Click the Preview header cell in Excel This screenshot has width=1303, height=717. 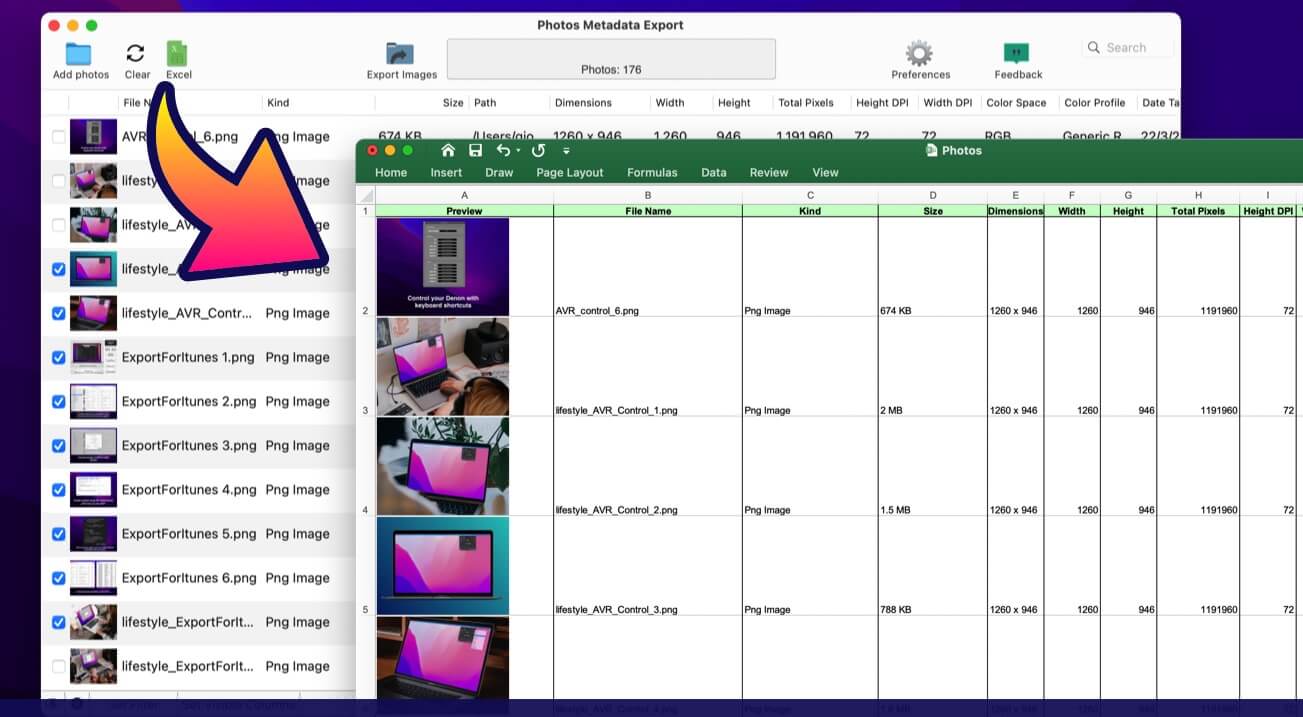pyautogui.click(x=464, y=211)
